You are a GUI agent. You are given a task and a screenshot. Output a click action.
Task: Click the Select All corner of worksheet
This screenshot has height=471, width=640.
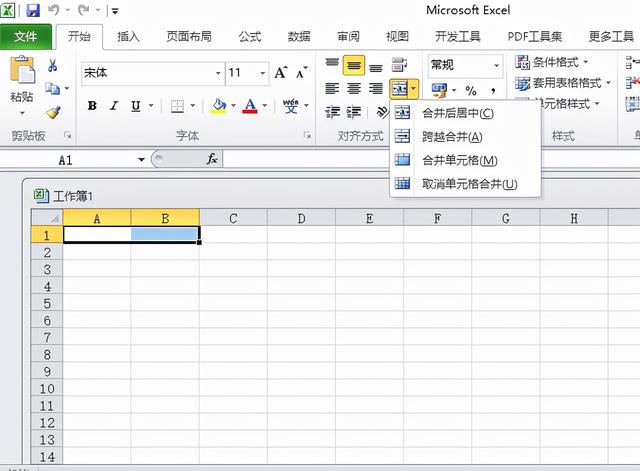coord(47,218)
